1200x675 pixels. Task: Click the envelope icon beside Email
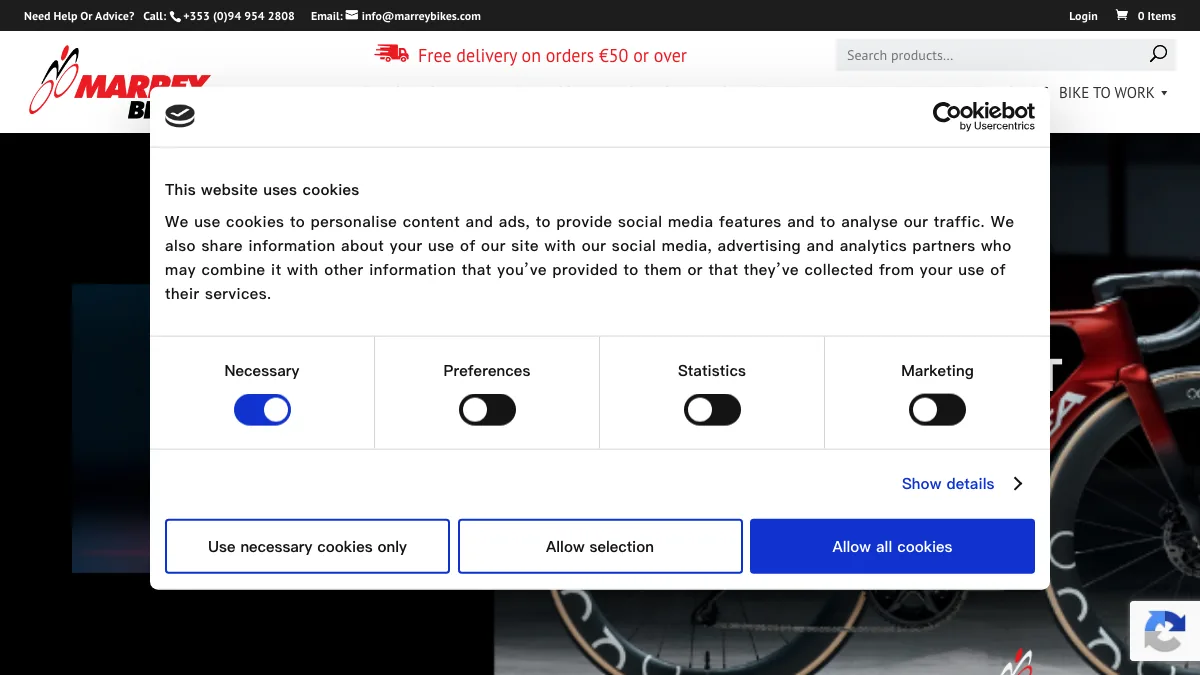tap(351, 15)
